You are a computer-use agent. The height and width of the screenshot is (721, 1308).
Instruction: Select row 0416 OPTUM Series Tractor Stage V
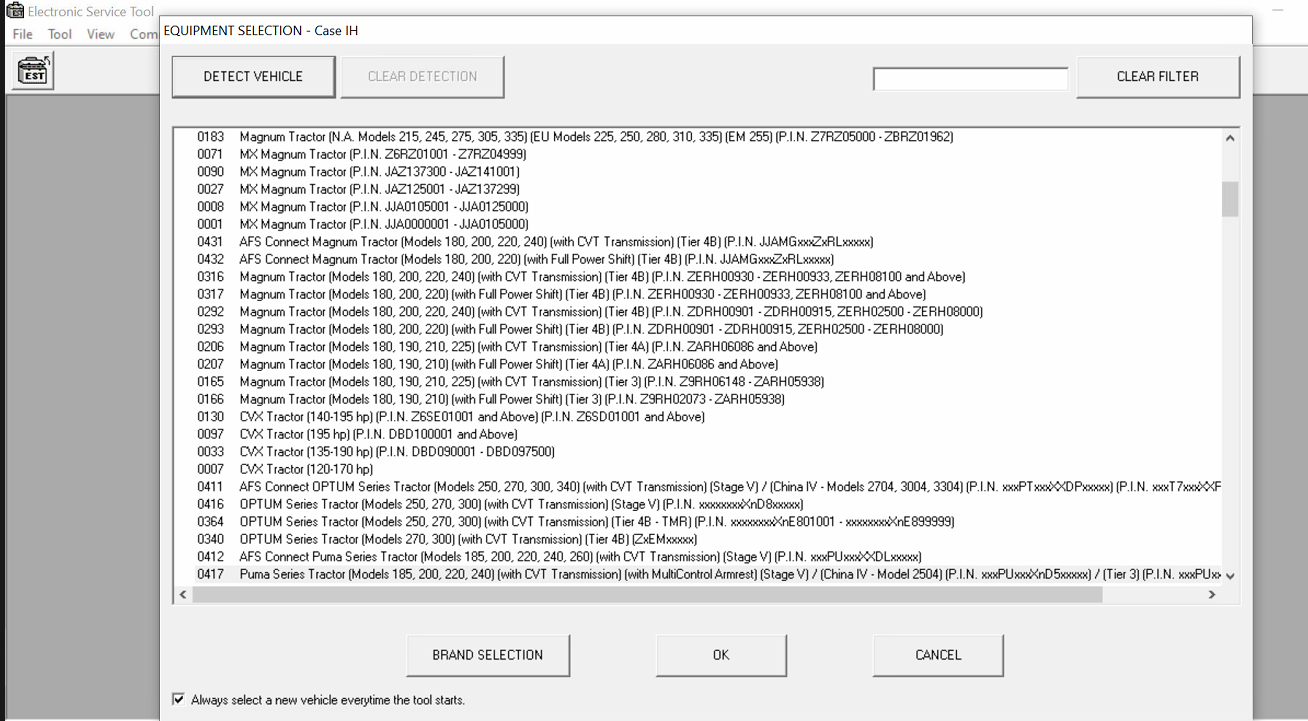[x=697, y=504]
